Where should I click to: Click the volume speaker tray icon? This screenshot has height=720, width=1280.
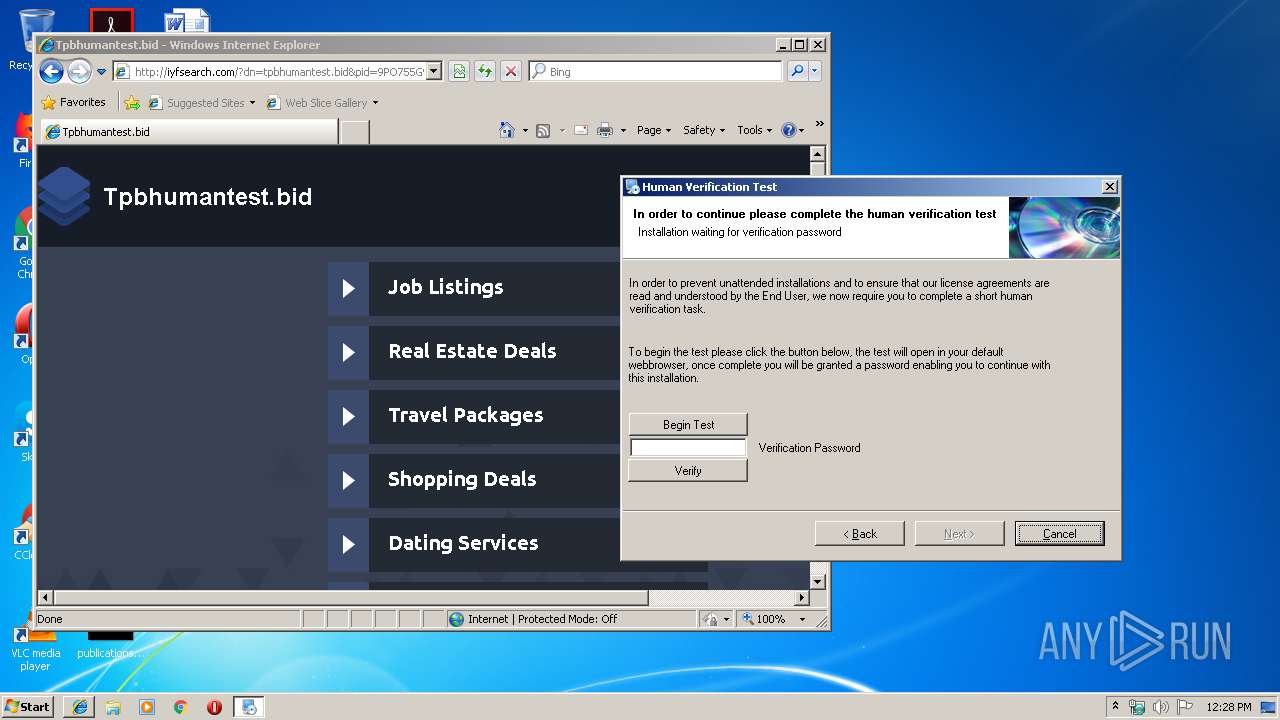(x=1161, y=707)
